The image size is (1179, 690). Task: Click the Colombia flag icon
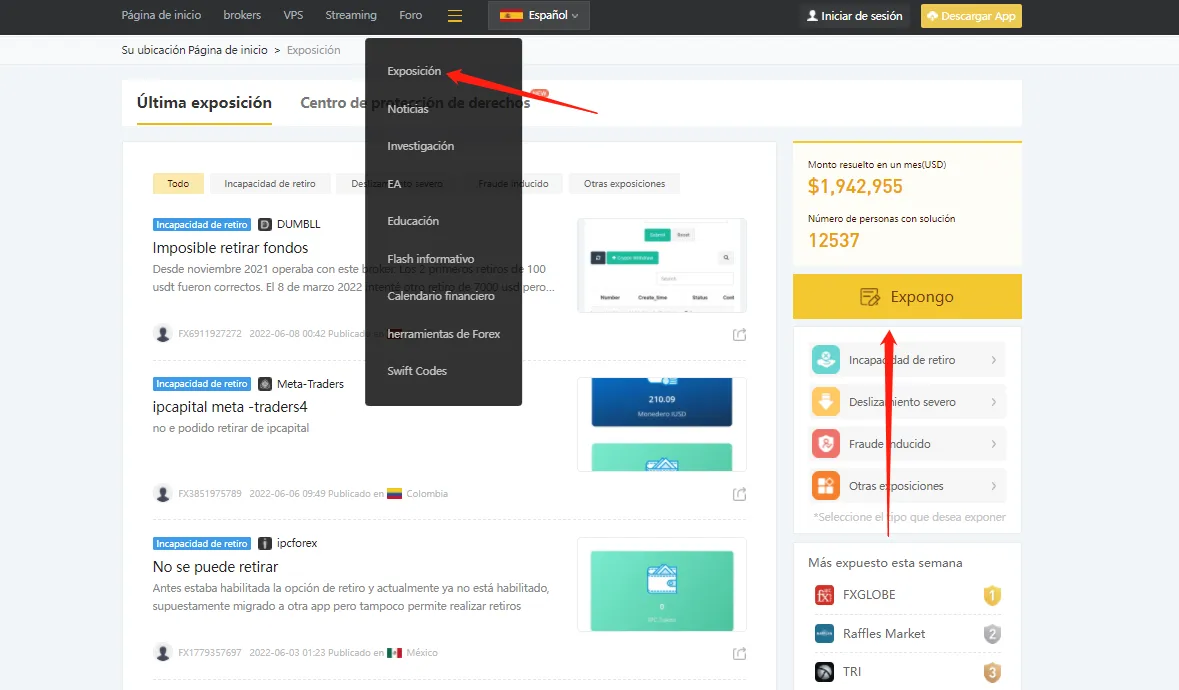(x=395, y=494)
